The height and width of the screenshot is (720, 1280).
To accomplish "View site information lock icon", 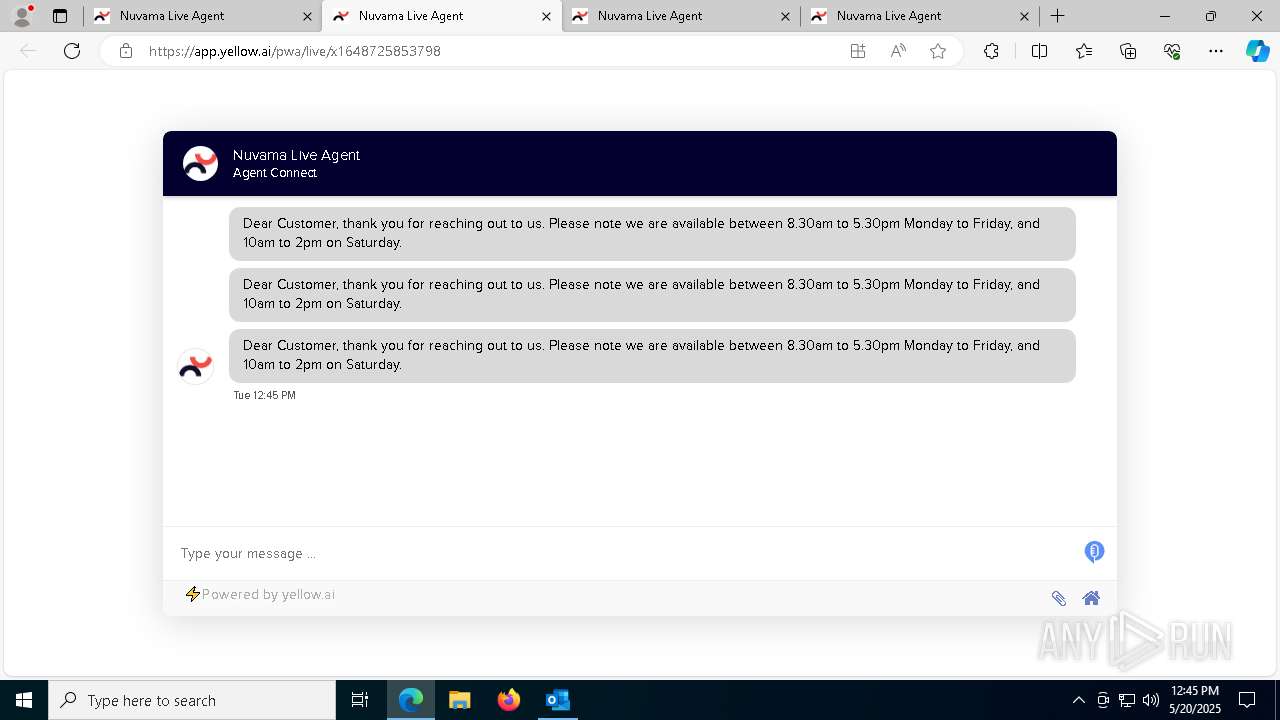I will click(x=125, y=51).
